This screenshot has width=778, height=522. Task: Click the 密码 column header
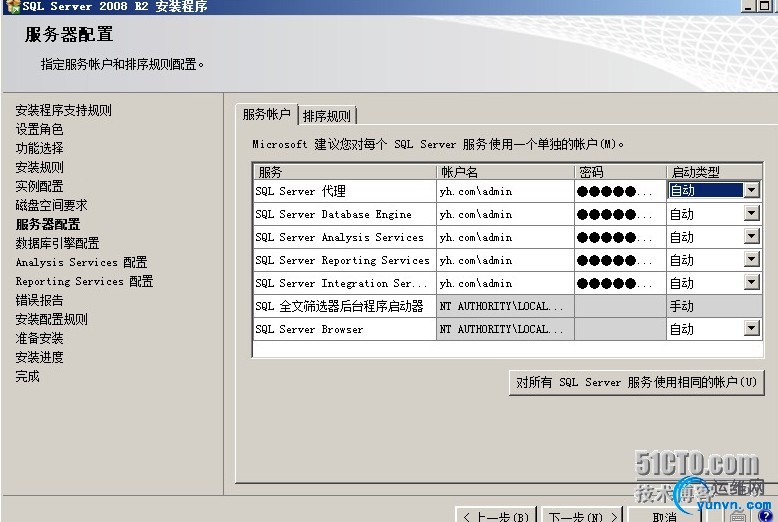coord(620,172)
